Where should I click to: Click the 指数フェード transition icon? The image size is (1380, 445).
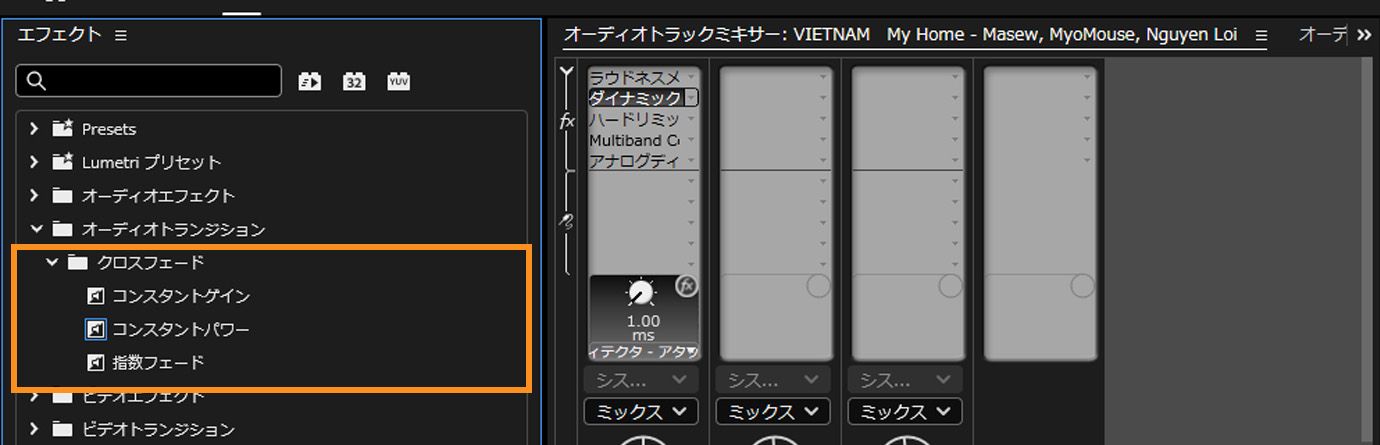pyautogui.click(x=96, y=362)
